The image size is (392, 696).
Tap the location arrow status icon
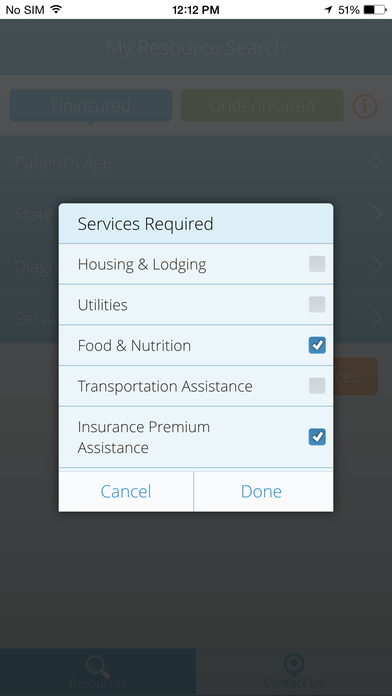pyautogui.click(x=329, y=10)
